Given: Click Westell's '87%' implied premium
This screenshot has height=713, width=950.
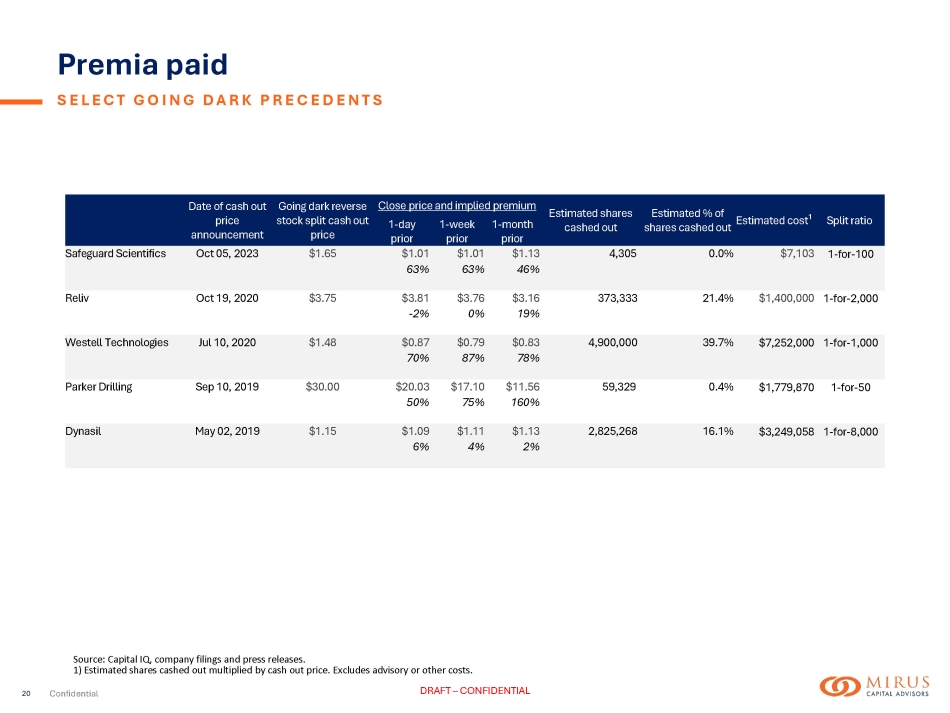Looking at the screenshot, I should 473,358.
